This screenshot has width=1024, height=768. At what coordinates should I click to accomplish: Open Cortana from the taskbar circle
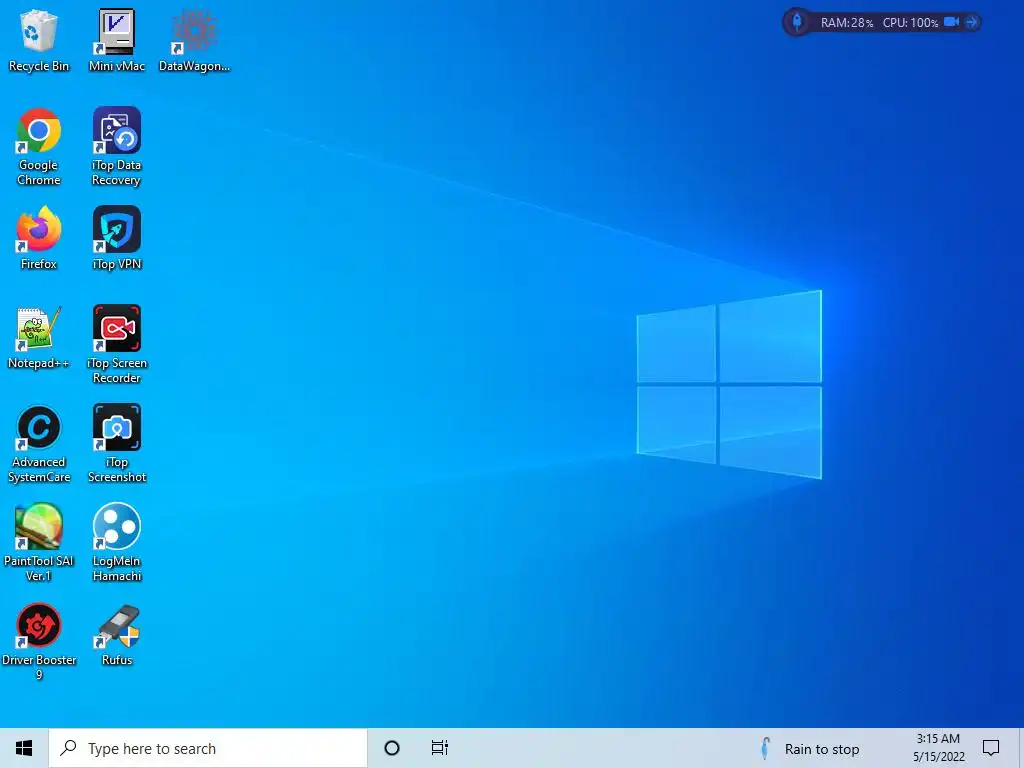click(392, 748)
